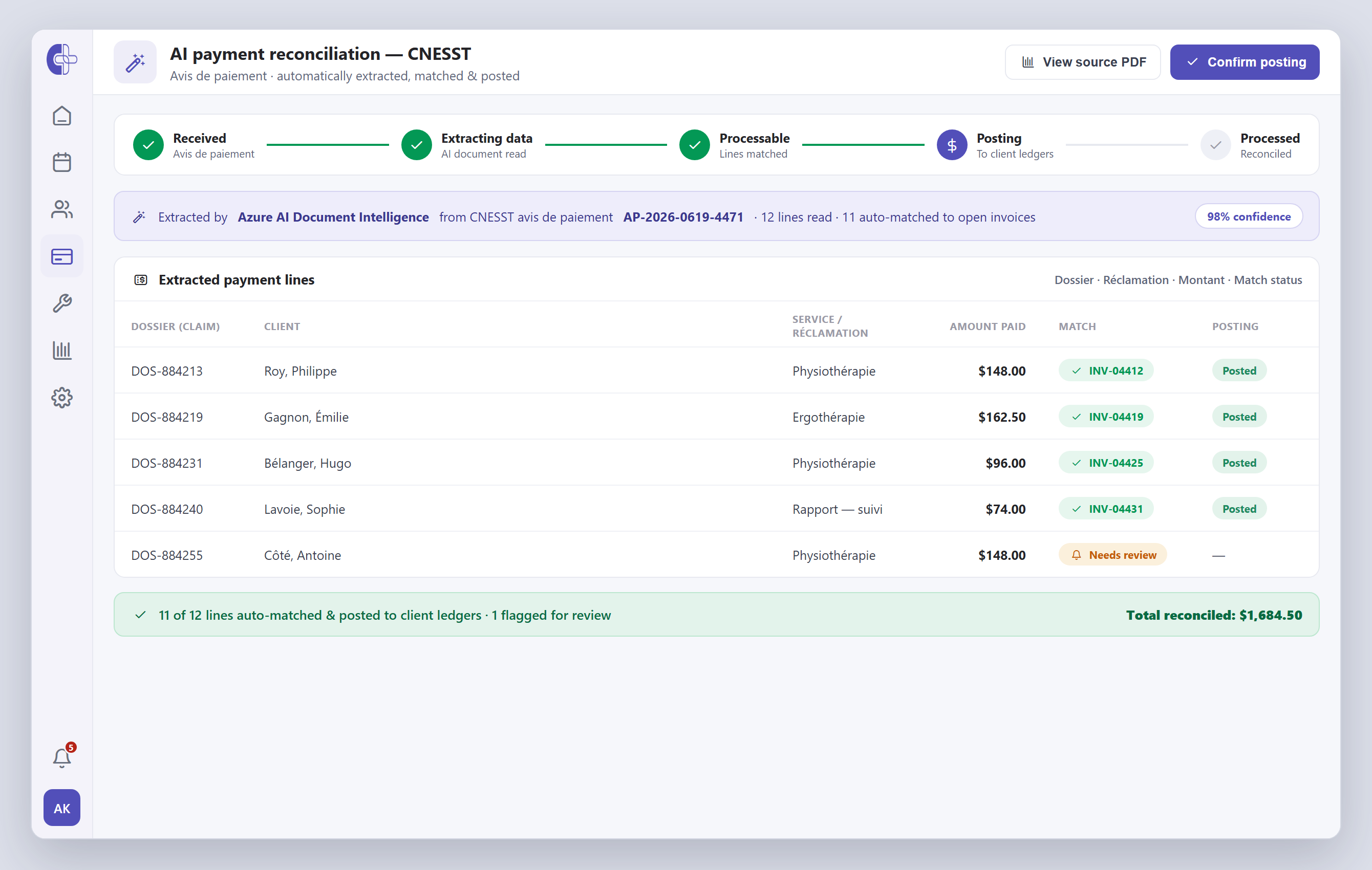Click the Processed step label
Screen dimensions: 1372x870
[1270, 139]
